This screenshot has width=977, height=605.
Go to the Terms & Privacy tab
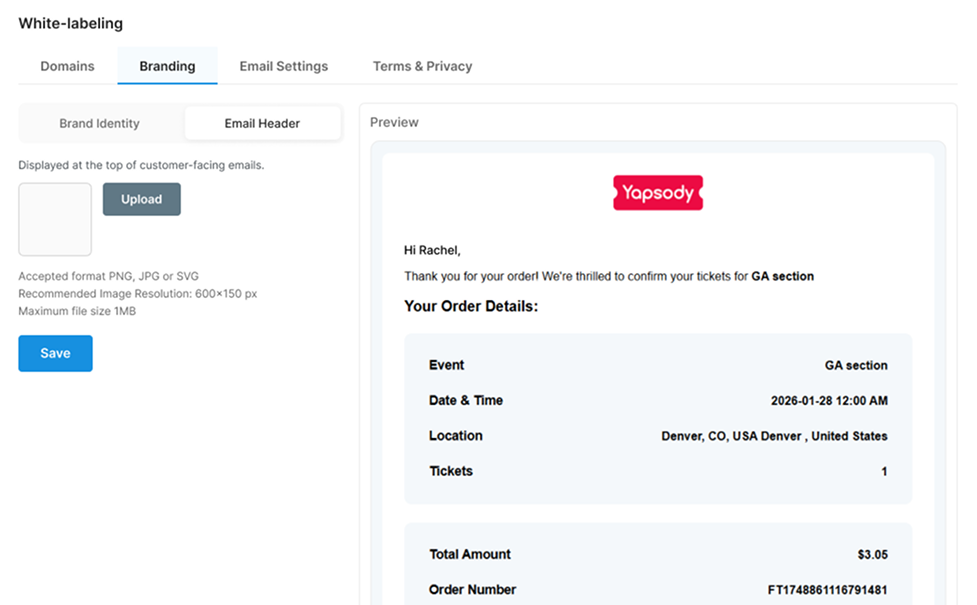click(x=422, y=66)
